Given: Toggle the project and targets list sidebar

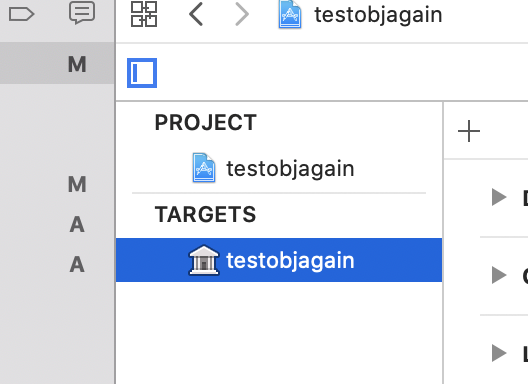Looking at the screenshot, I should [142, 73].
